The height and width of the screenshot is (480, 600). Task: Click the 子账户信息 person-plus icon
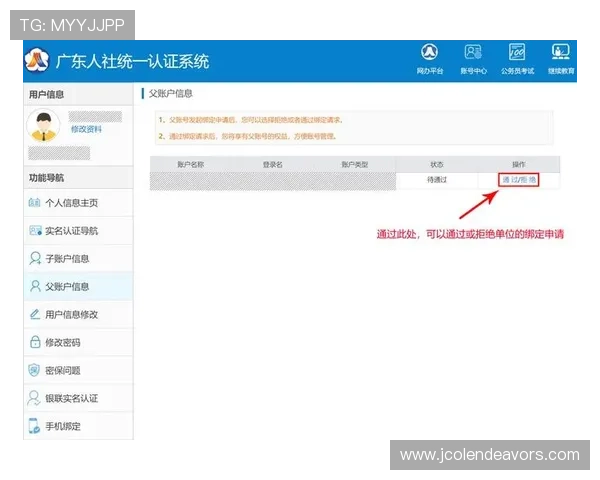[35, 258]
